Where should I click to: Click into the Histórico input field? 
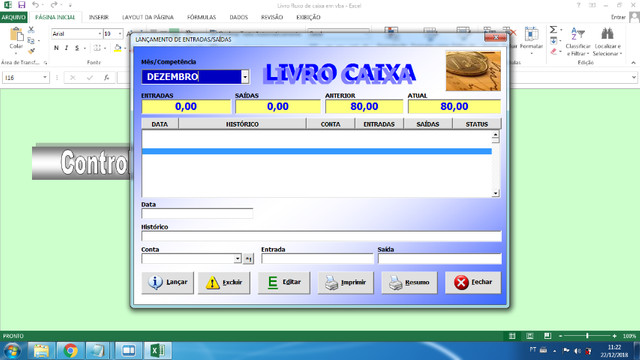[x=321, y=236]
